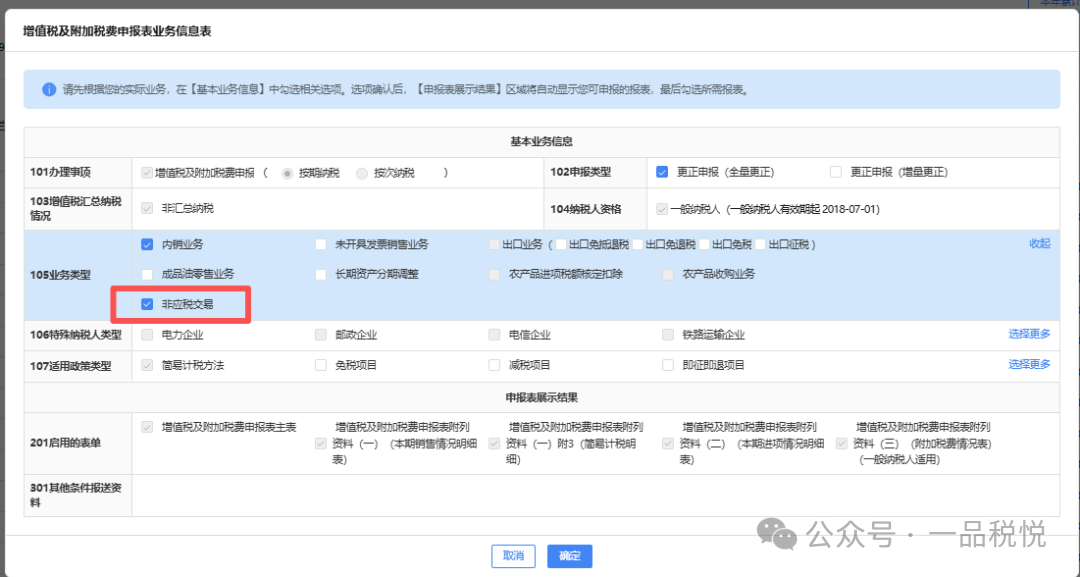This screenshot has width=1080, height=577.
Task: Toggle 附列资料（一）附3 简易计税明细 checkbox
Action: 494,443
